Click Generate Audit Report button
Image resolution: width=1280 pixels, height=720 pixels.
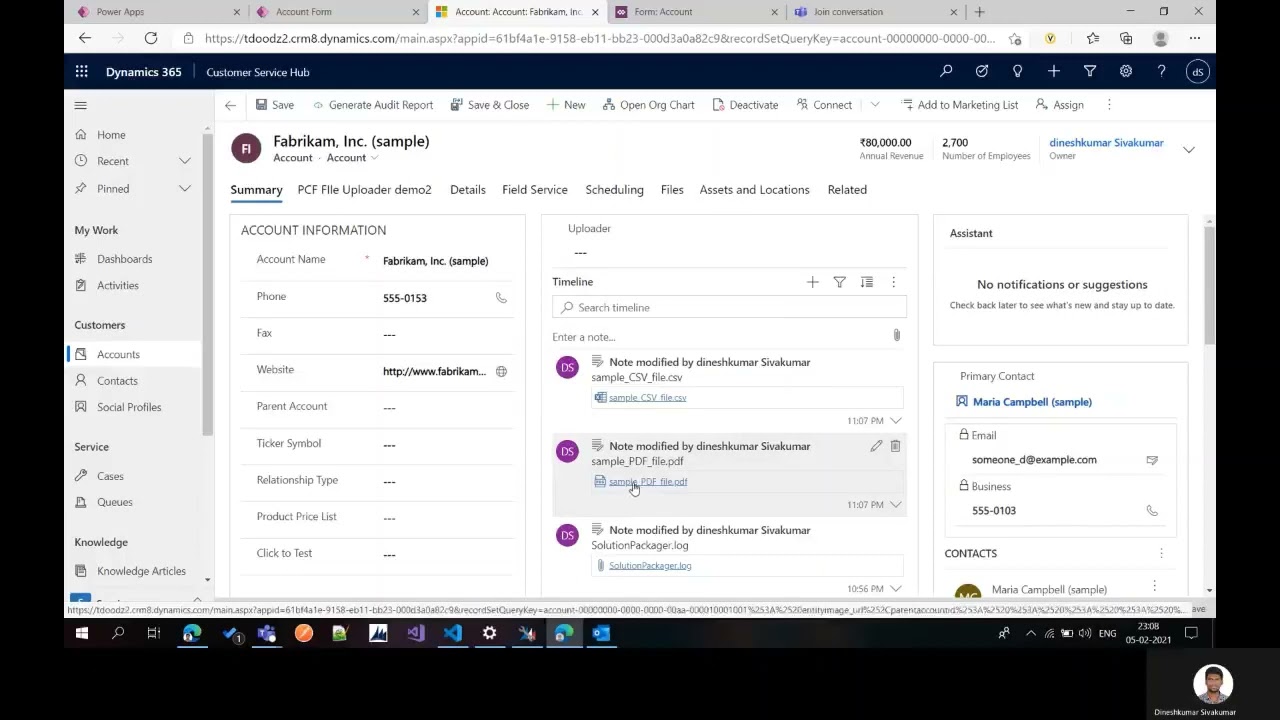(373, 105)
